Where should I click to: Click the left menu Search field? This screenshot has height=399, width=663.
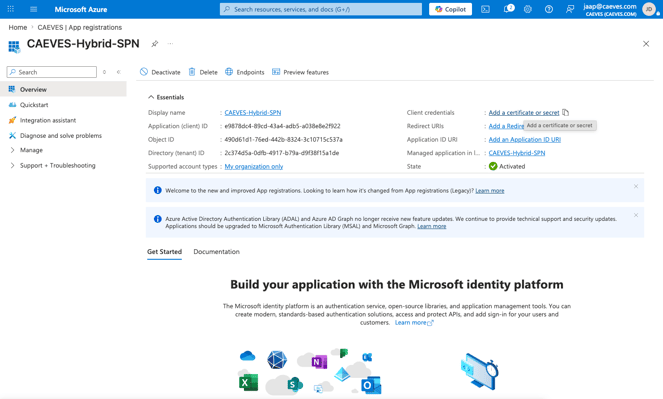coord(52,72)
